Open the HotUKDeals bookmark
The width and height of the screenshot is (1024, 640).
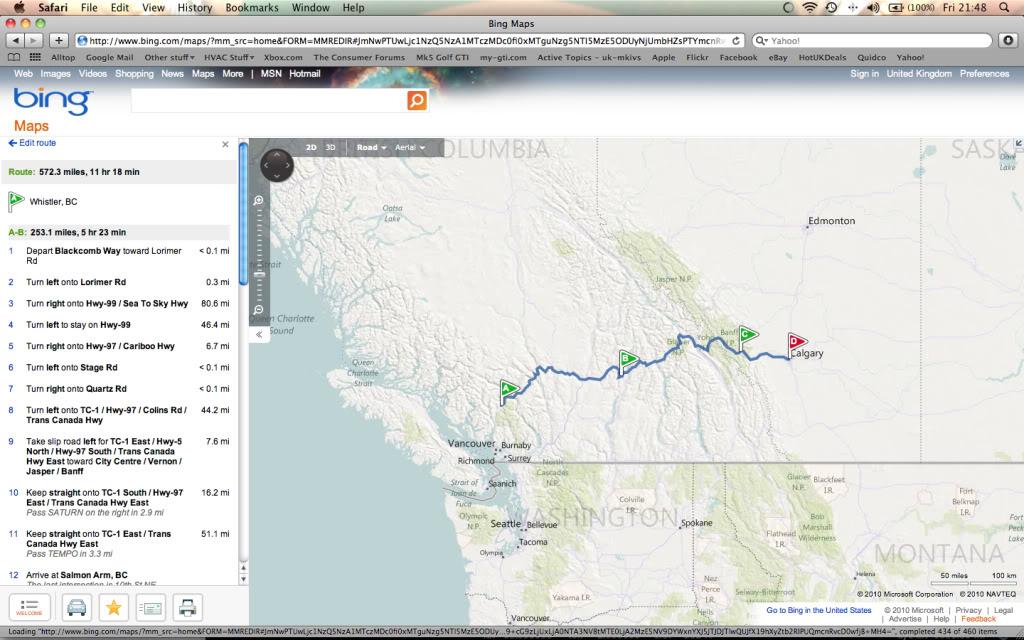[822, 57]
